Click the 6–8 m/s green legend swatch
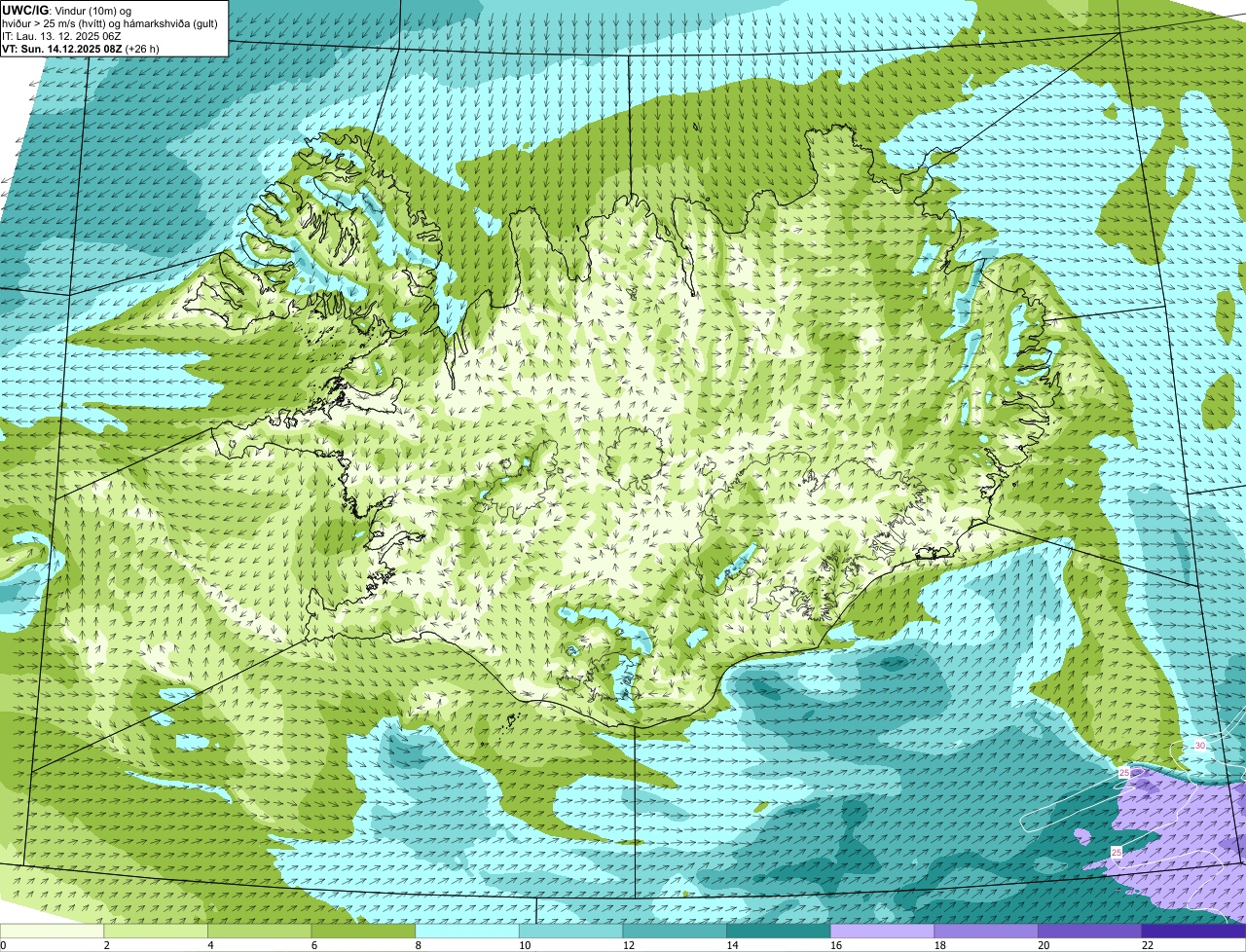Image resolution: width=1246 pixels, height=952 pixels. 363,931
